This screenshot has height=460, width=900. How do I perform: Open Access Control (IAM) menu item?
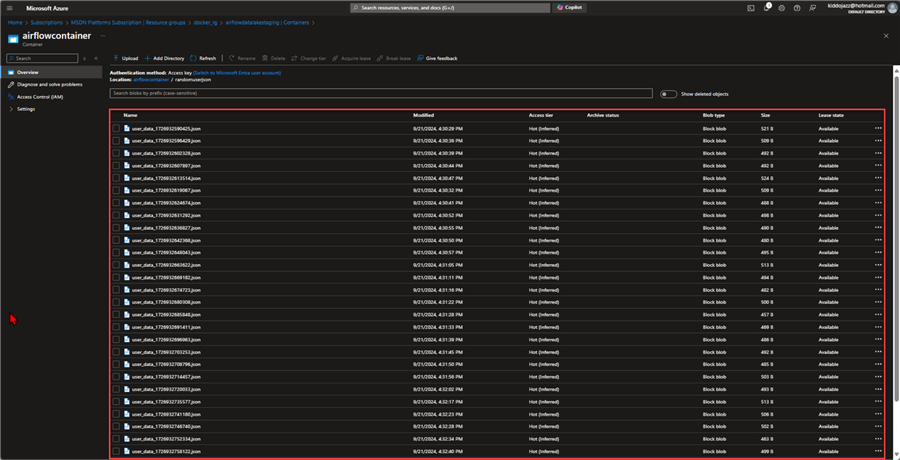click(x=40, y=97)
